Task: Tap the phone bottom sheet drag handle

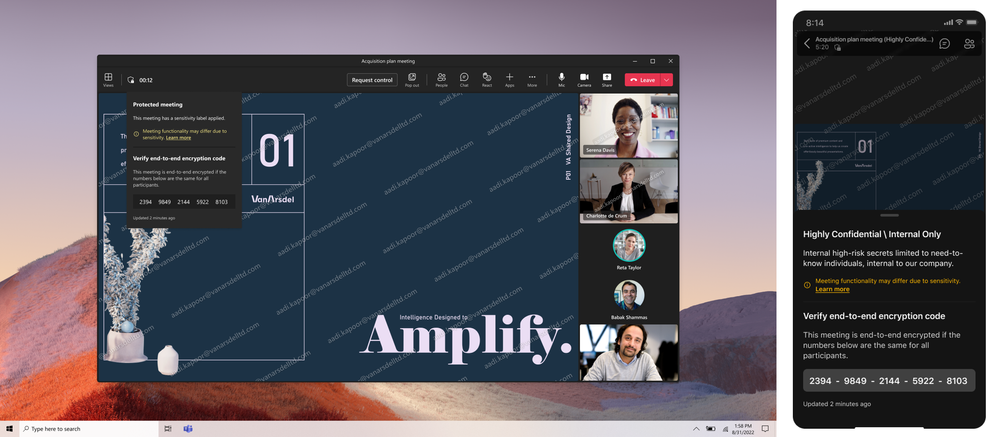Action: click(888, 215)
